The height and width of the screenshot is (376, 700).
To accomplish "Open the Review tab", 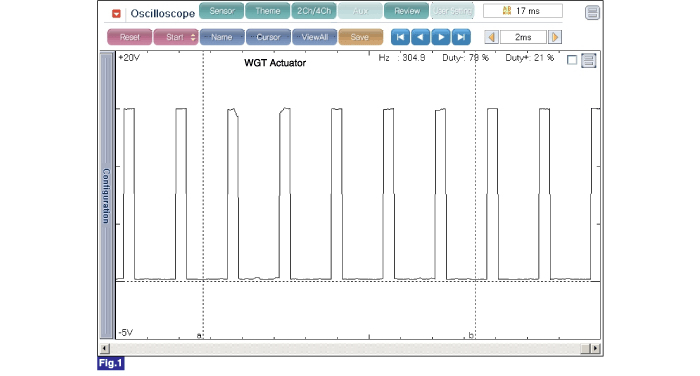I will pyautogui.click(x=406, y=11).
